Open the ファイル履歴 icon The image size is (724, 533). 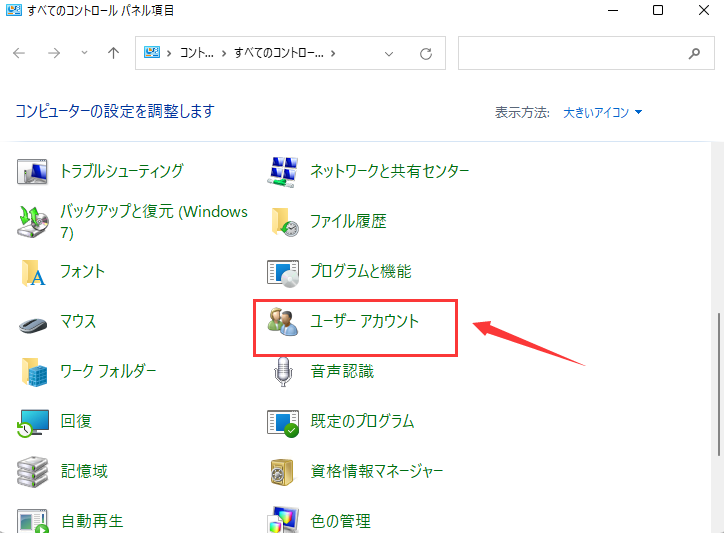coord(283,222)
